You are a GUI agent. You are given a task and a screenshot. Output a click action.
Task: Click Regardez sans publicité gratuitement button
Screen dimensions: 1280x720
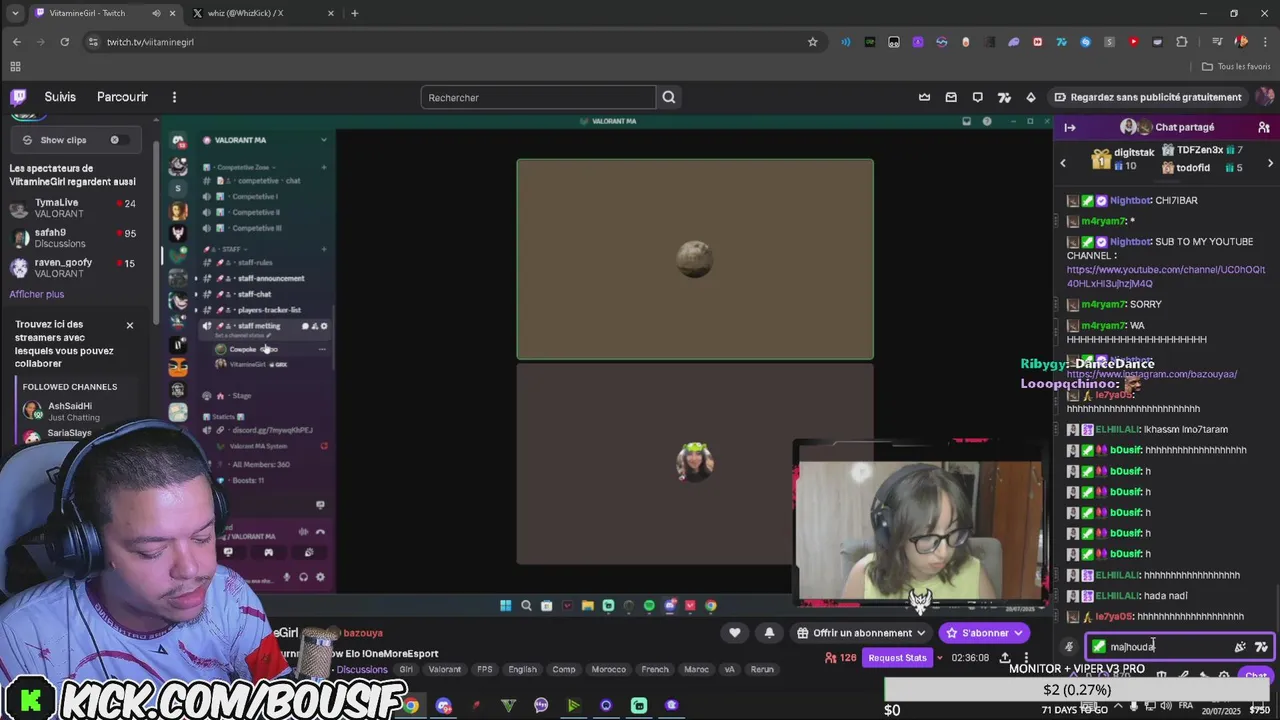click(1147, 97)
